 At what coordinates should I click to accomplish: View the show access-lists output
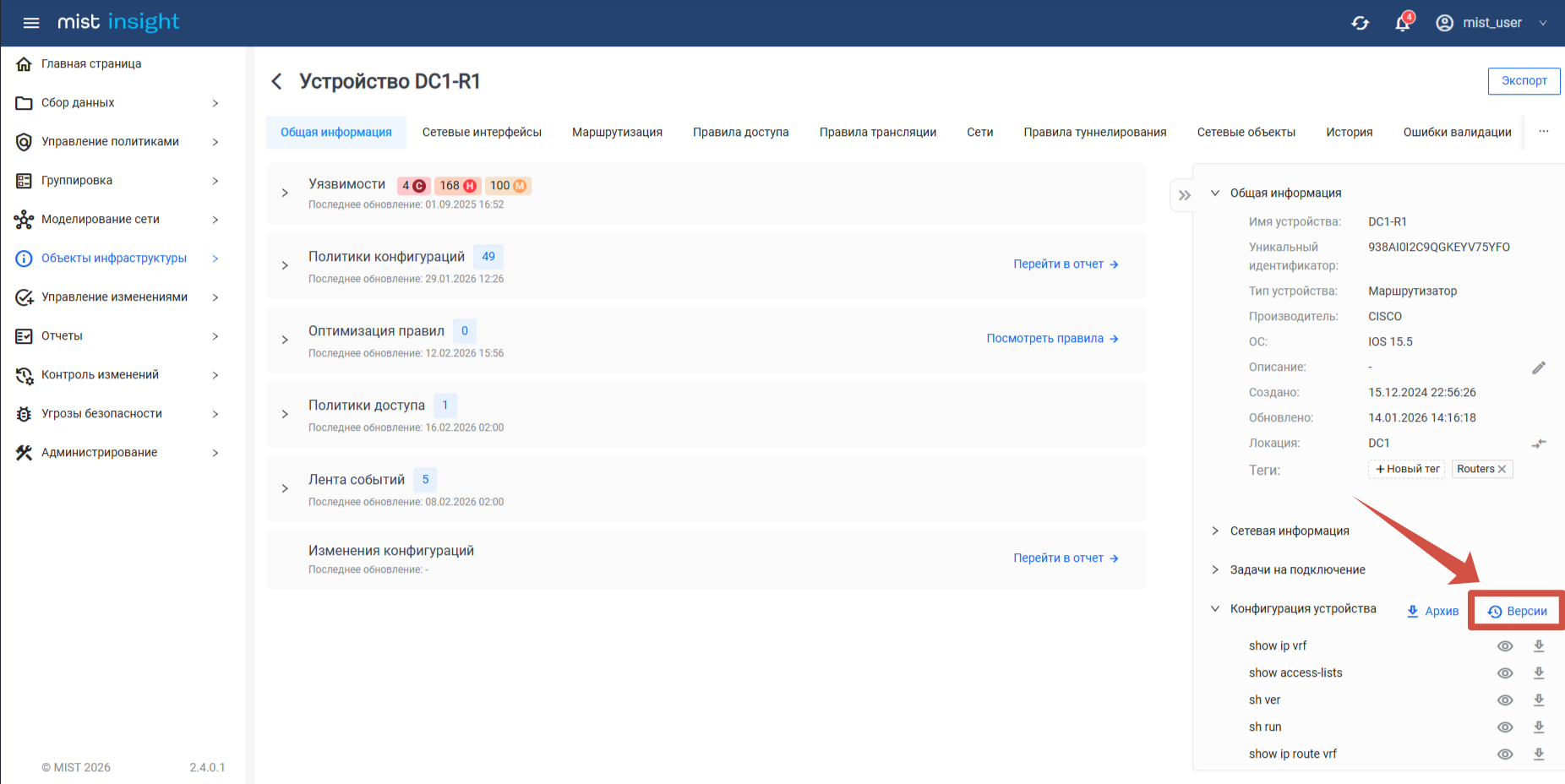pos(1505,673)
